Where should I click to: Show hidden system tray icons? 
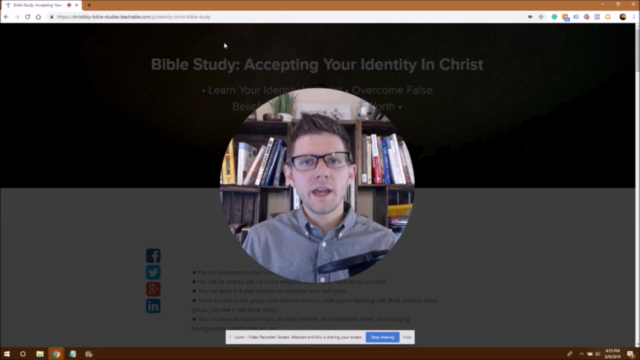pyautogui.click(x=582, y=354)
